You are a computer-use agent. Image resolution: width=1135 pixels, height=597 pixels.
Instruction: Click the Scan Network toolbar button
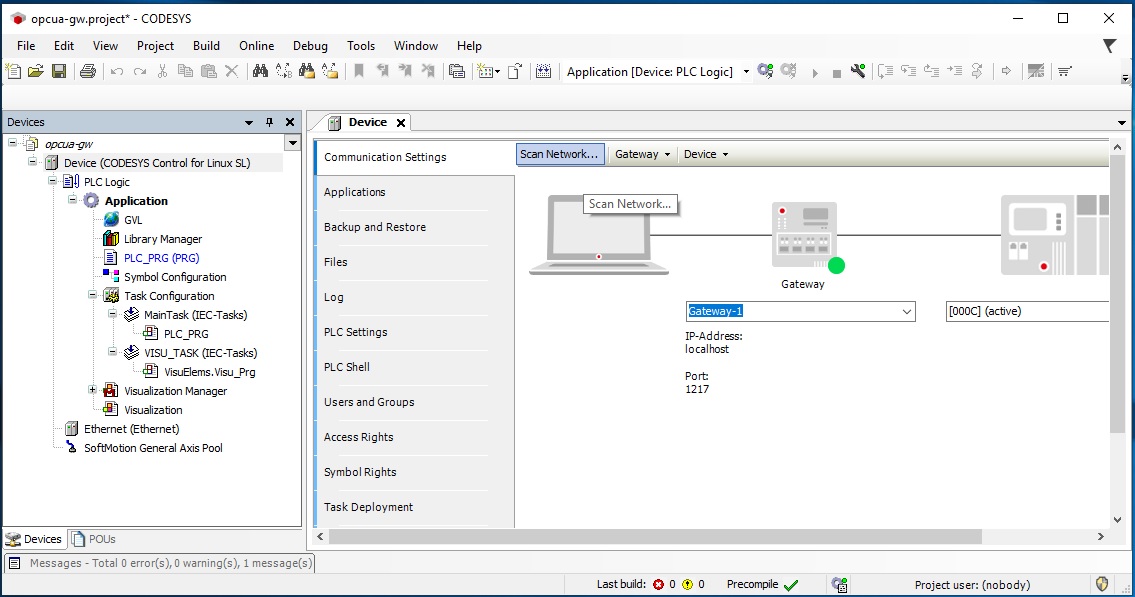click(560, 154)
